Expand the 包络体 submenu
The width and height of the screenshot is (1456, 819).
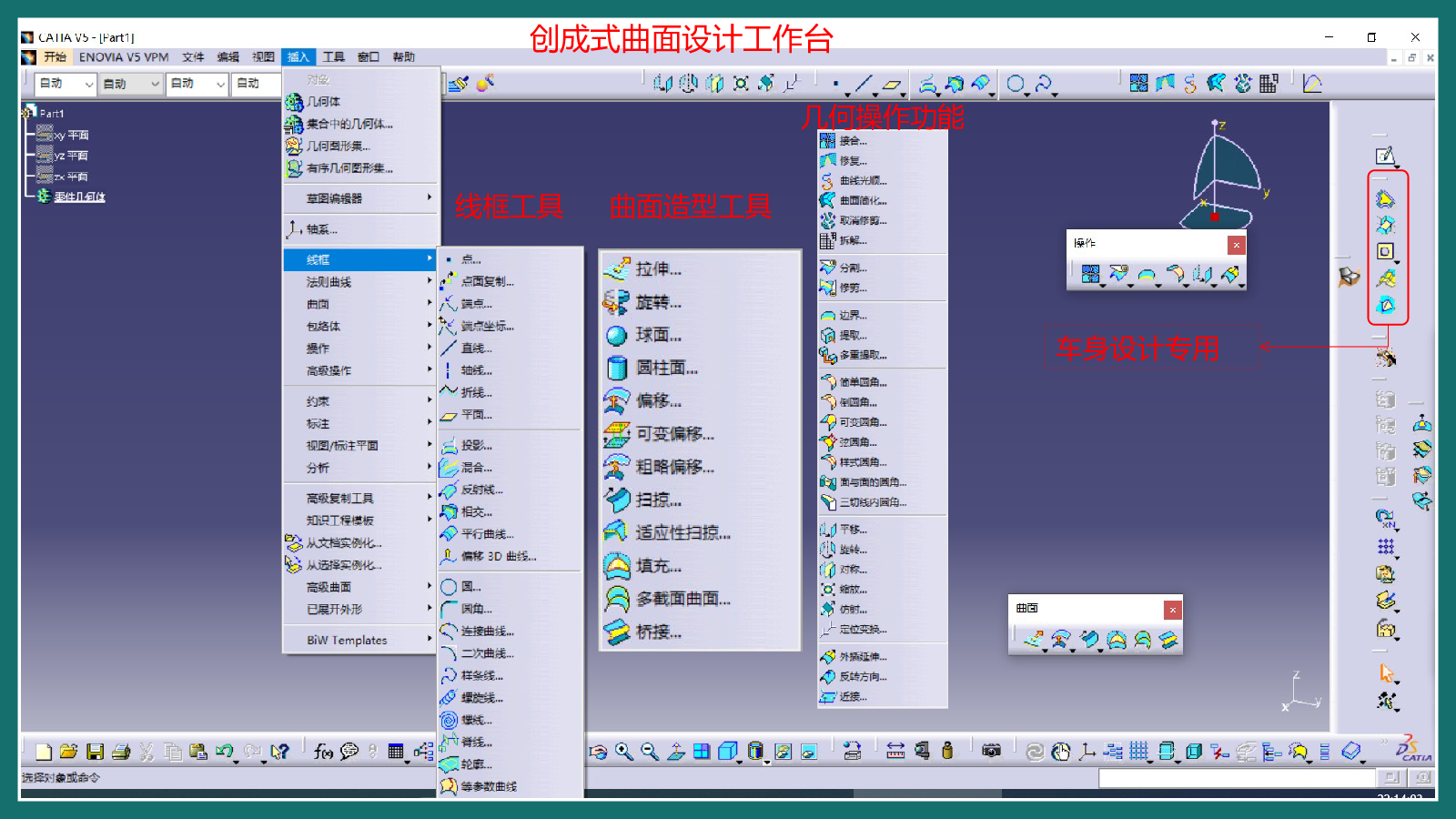tap(361, 327)
